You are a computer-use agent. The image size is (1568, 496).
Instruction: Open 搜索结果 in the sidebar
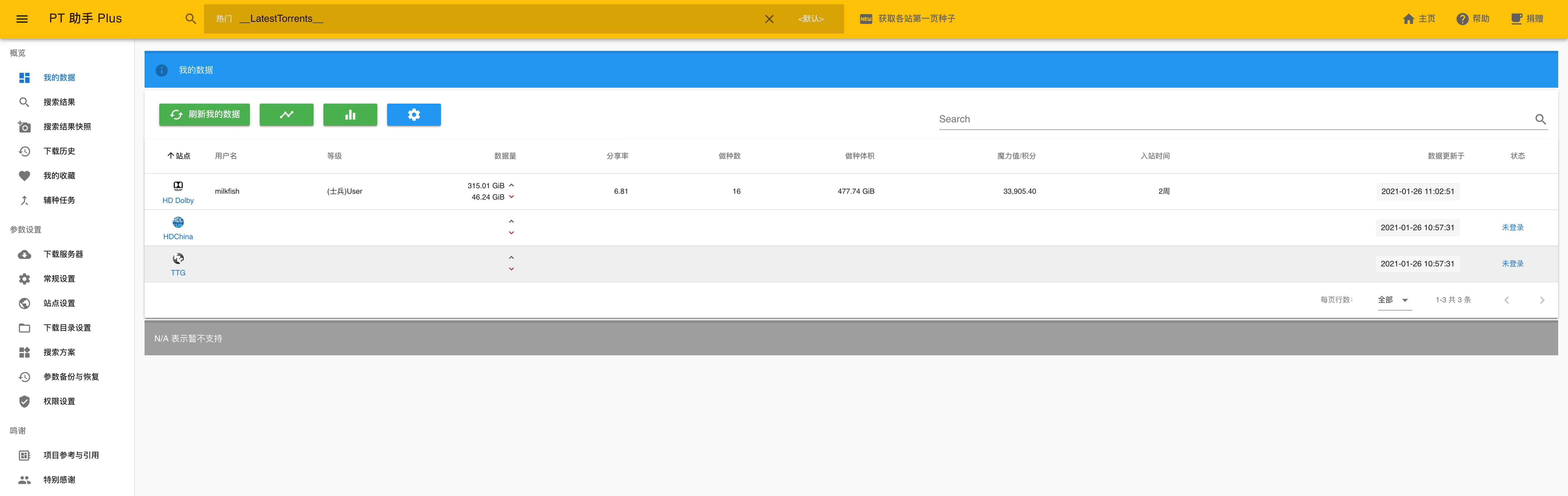pyautogui.click(x=59, y=102)
